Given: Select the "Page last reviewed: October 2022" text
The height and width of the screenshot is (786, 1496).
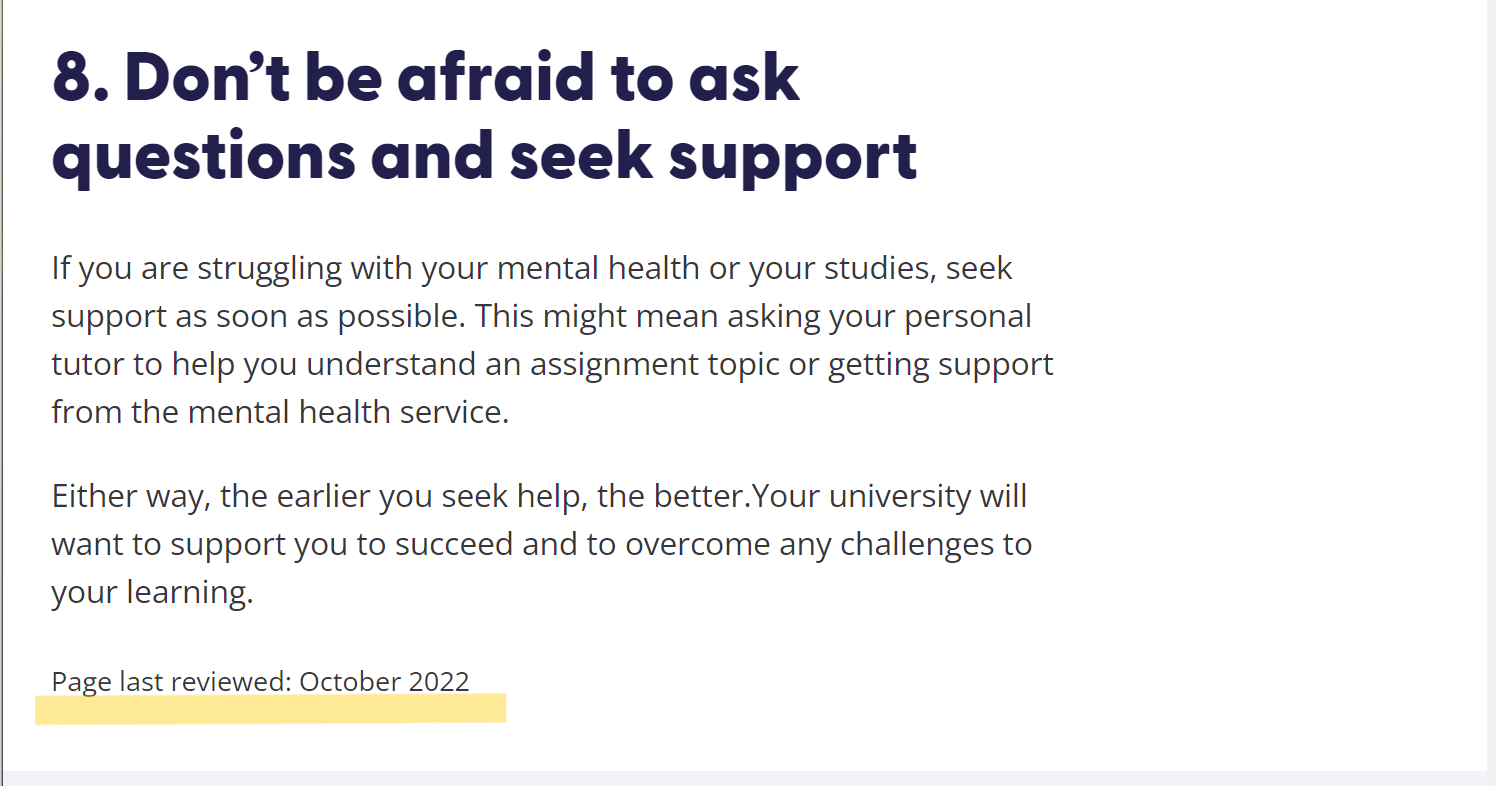Looking at the screenshot, I should pyautogui.click(x=260, y=681).
